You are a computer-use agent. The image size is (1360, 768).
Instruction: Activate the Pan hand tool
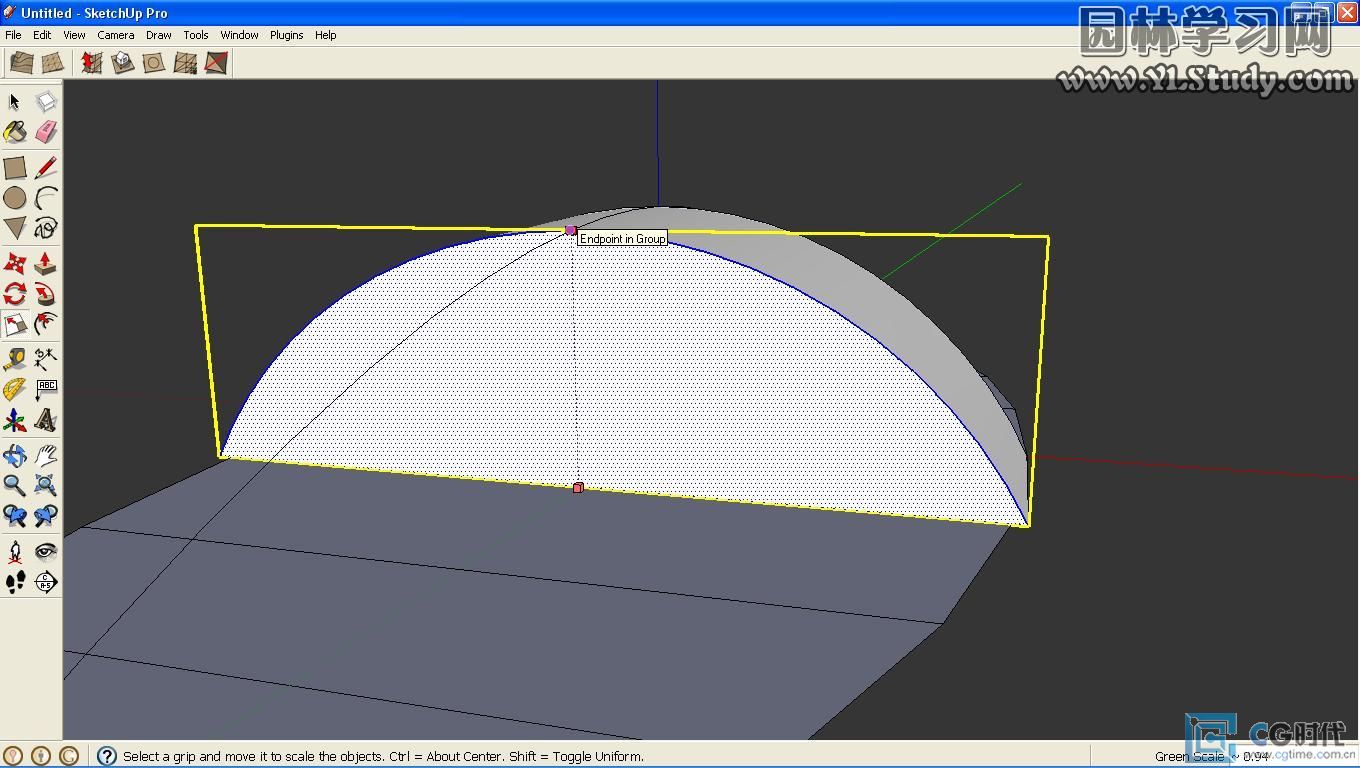coord(46,455)
